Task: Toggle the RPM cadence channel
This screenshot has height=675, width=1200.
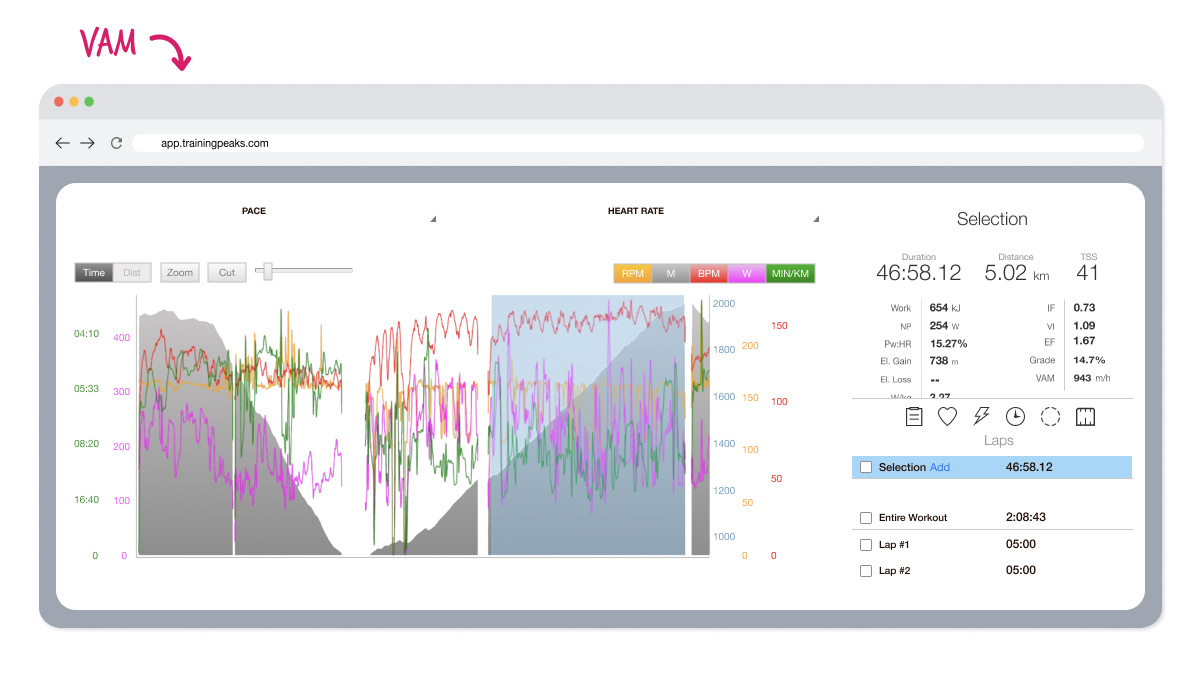Action: (632, 272)
